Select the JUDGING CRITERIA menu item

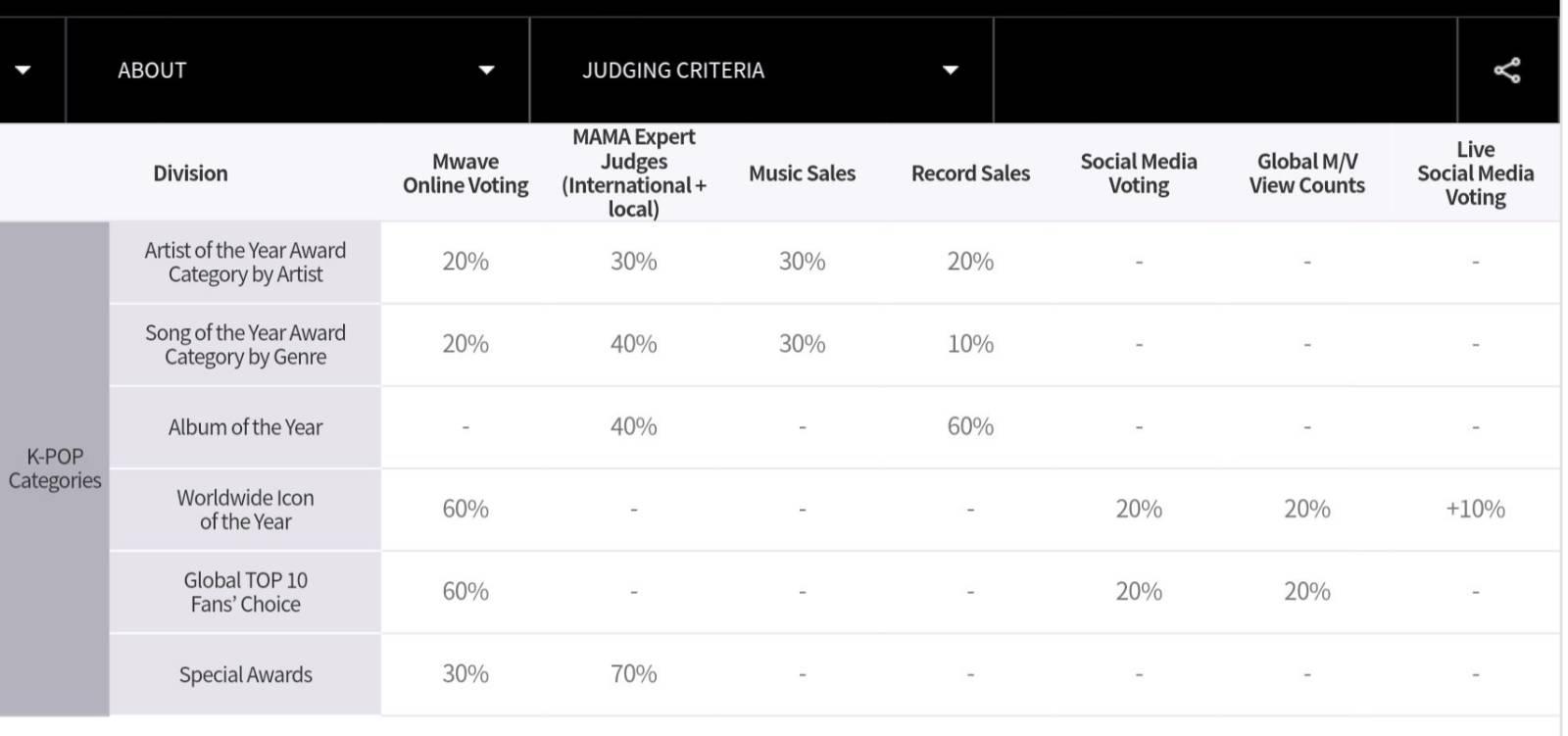click(x=673, y=71)
